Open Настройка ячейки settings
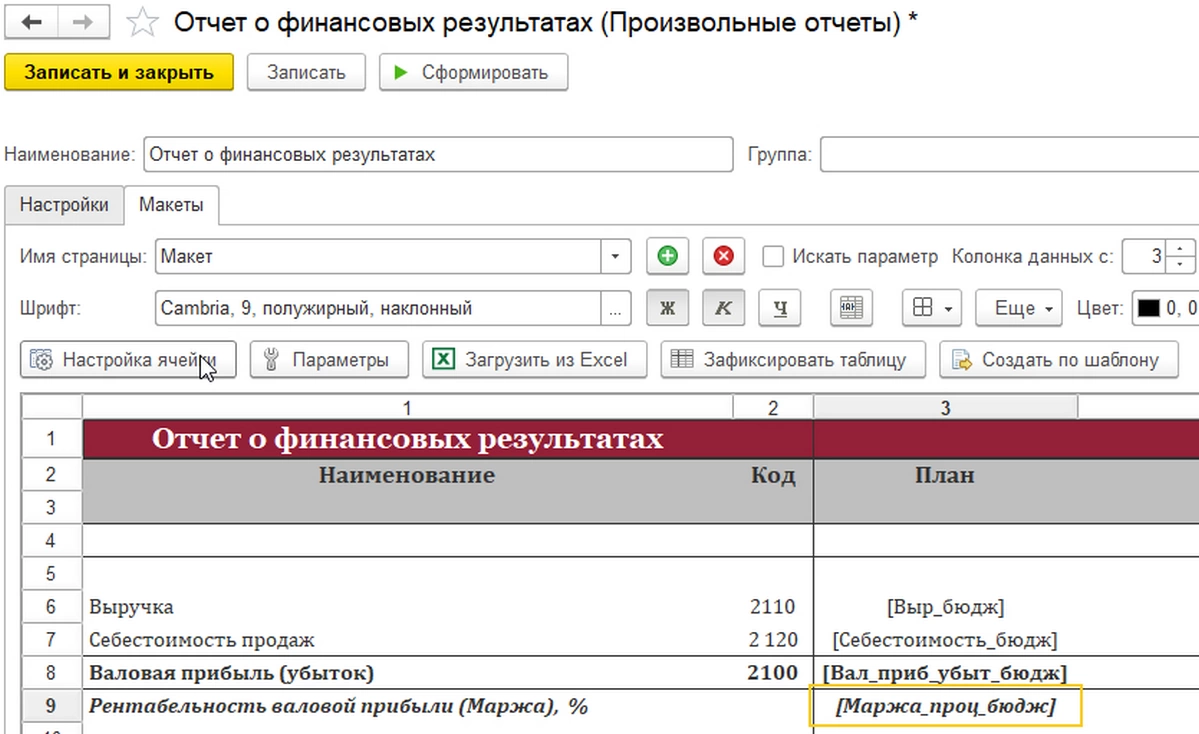 click(128, 359)
